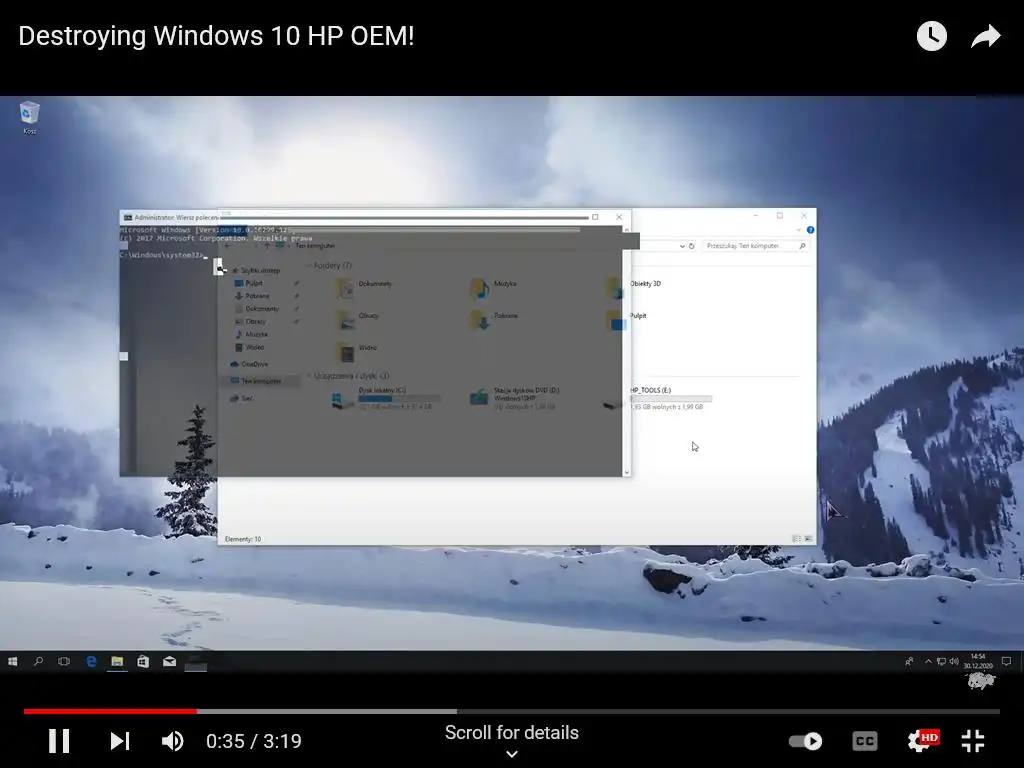Switch Explorer to details view icon
Screen dimensions: 1024x768
tap(796, 539)
